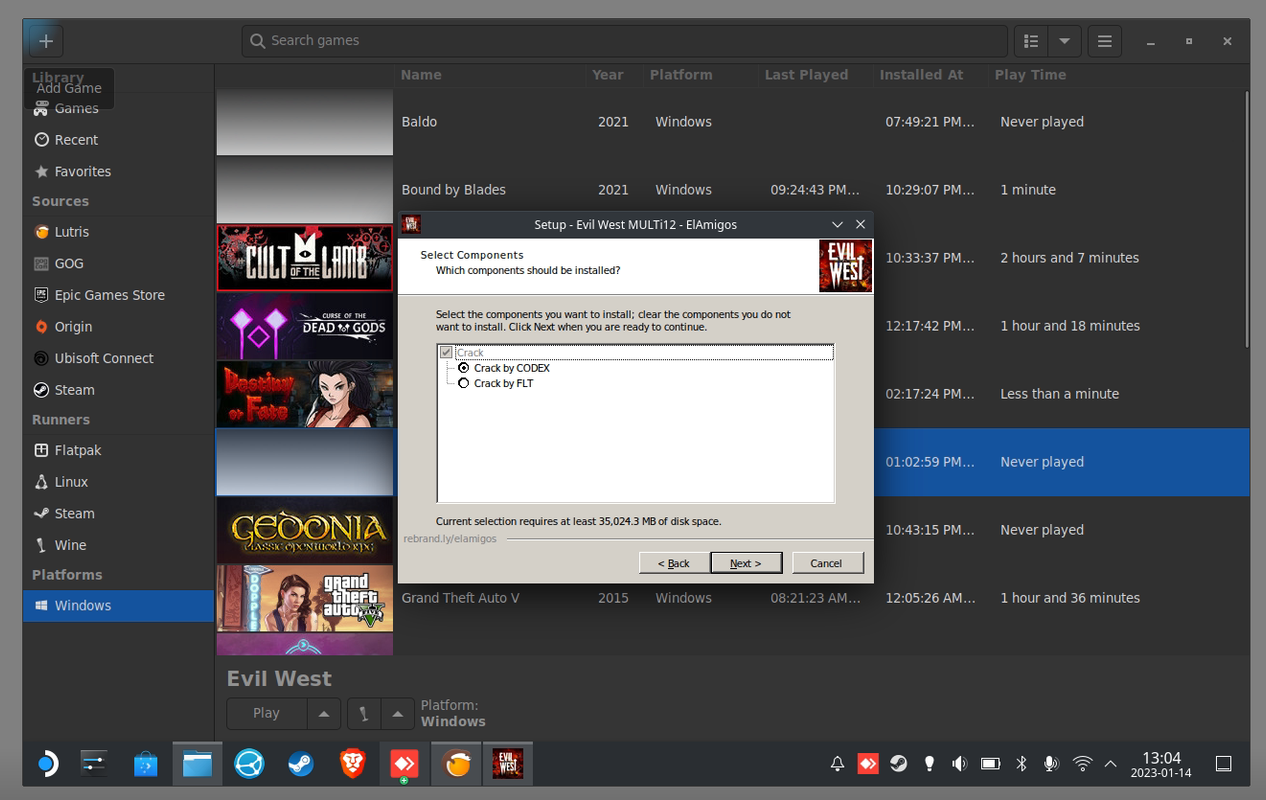This screenshot has width=1266, height=800.
Task: Select the Bound by Blades row
Action: pos(732,190)
